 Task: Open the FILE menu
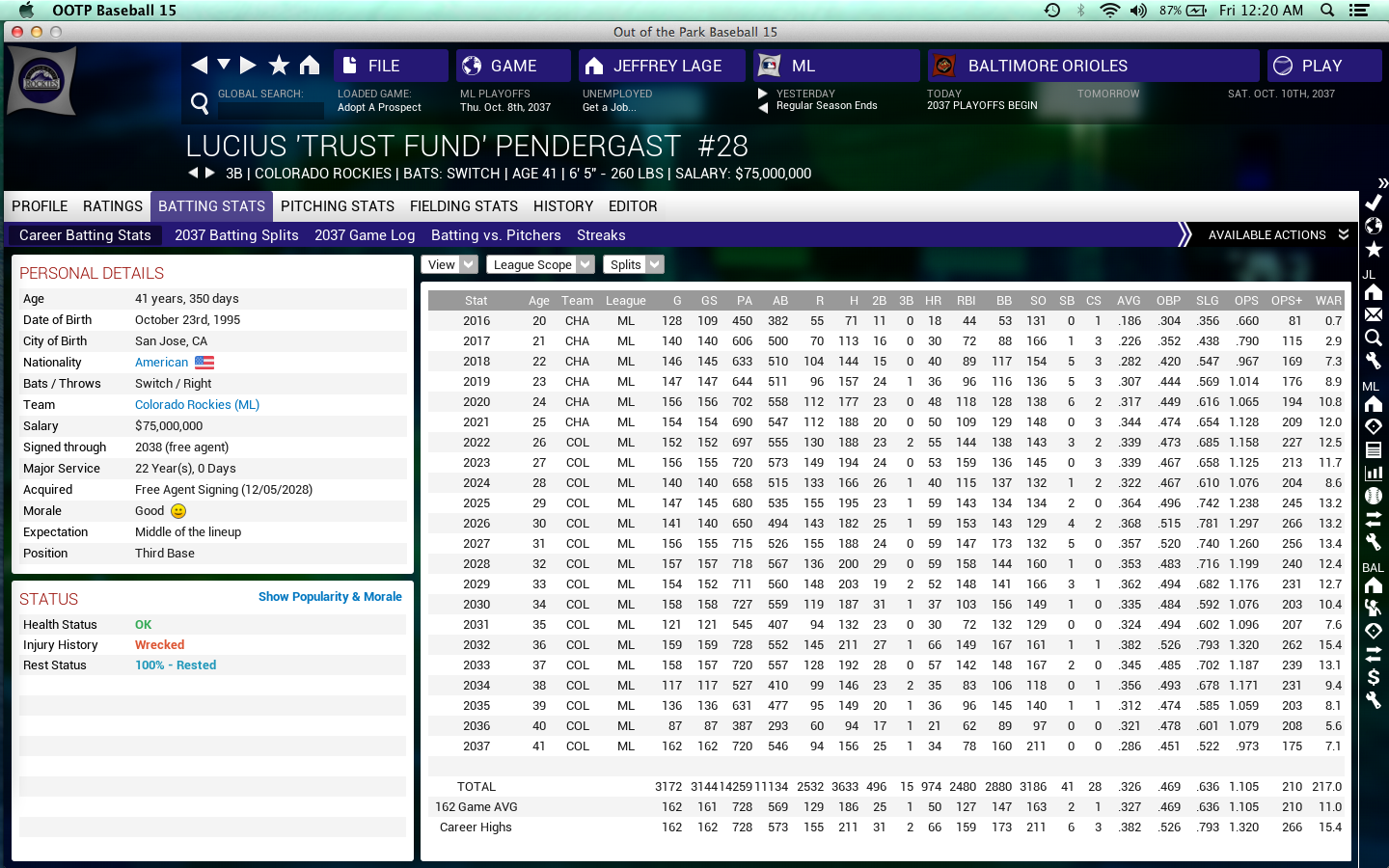coord(391,66)
